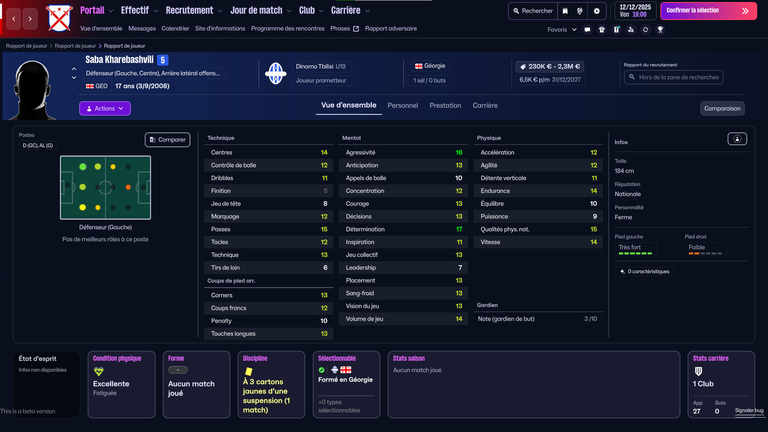Click the first Rapport de joueur breadcrumb
Screen dimensions: 768x432
(26, 46)
